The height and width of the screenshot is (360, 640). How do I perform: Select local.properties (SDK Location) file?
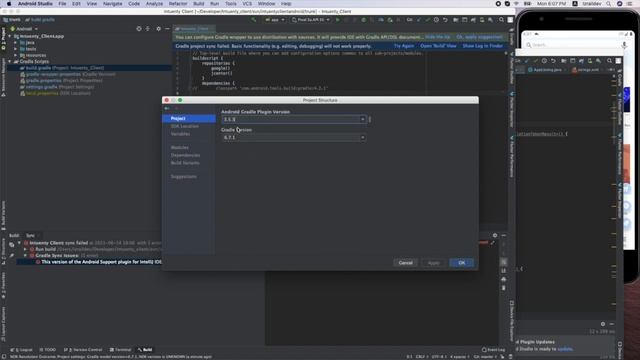(x=56, y=93)
